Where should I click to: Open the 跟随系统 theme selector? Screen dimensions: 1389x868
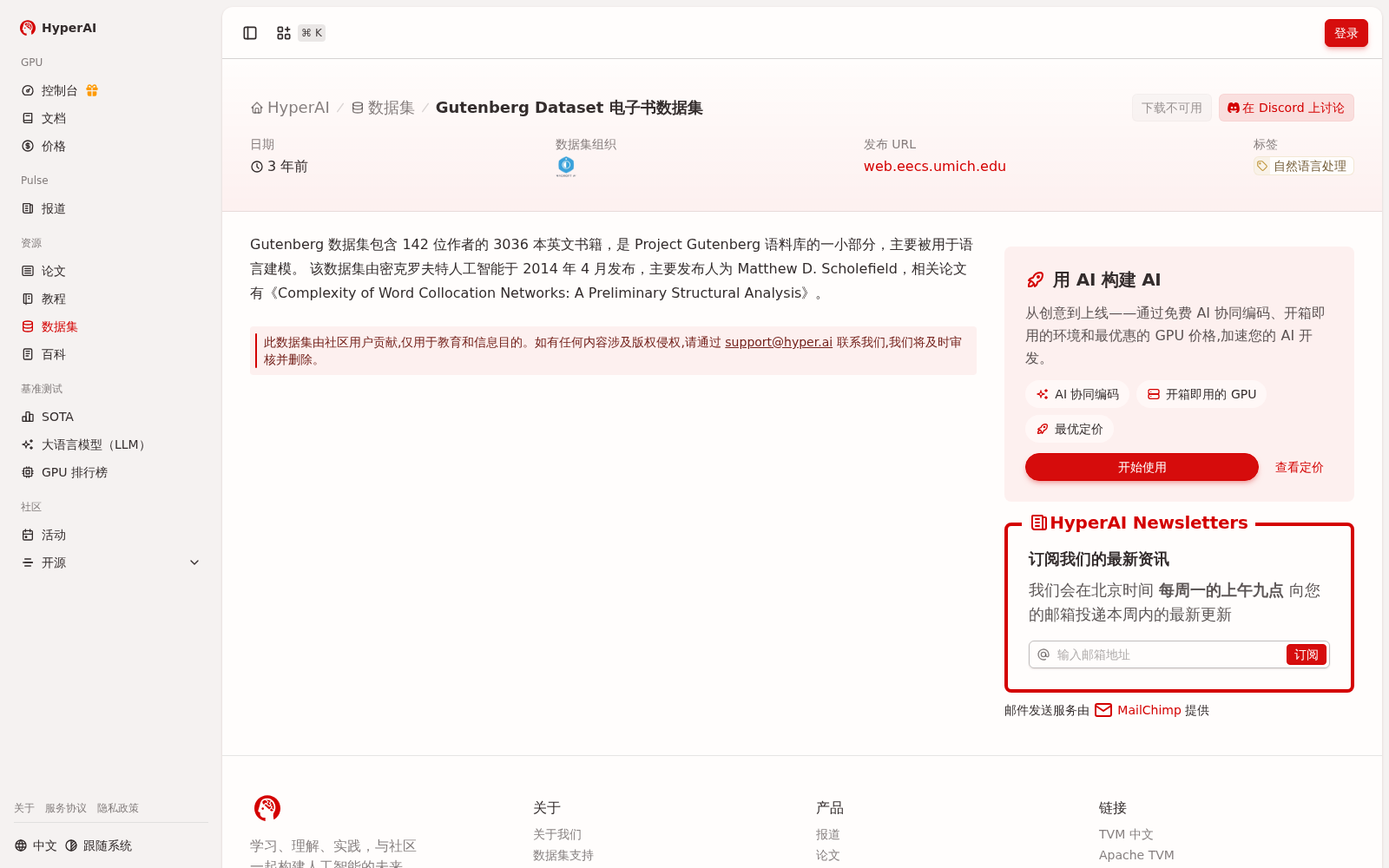click(x=98, y=845)
